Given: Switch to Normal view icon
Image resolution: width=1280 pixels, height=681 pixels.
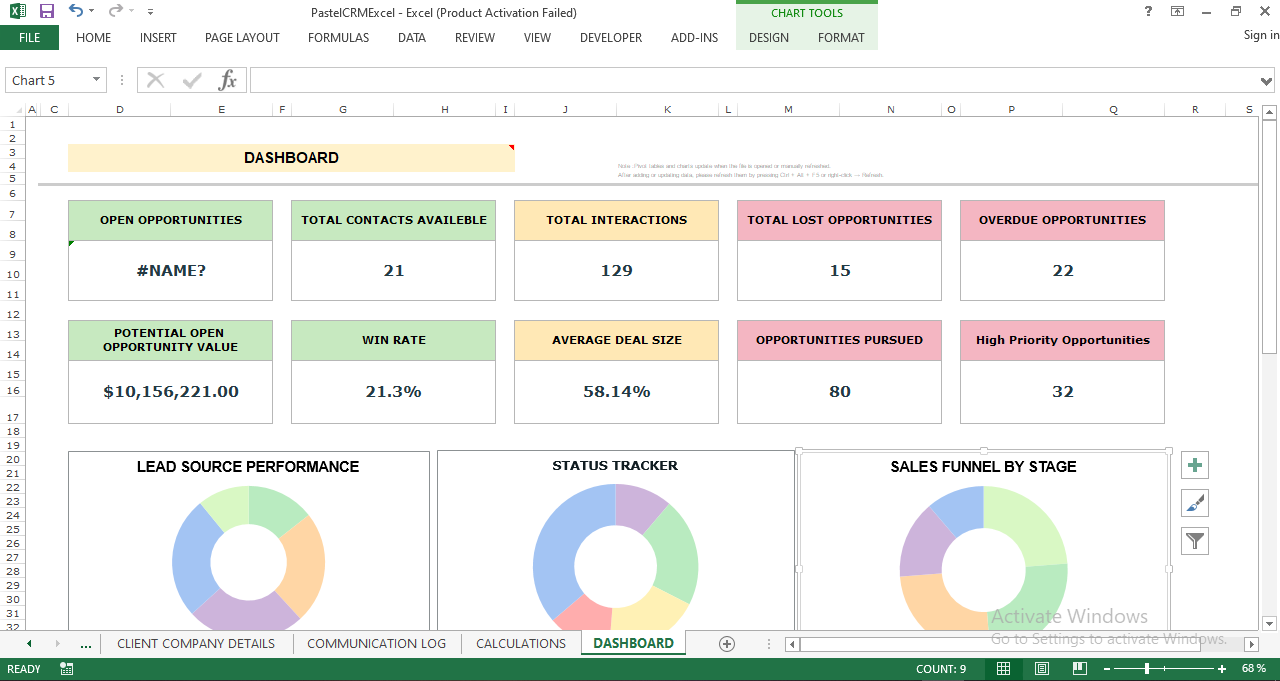Looking at the screenshot, I should 1003,668.
